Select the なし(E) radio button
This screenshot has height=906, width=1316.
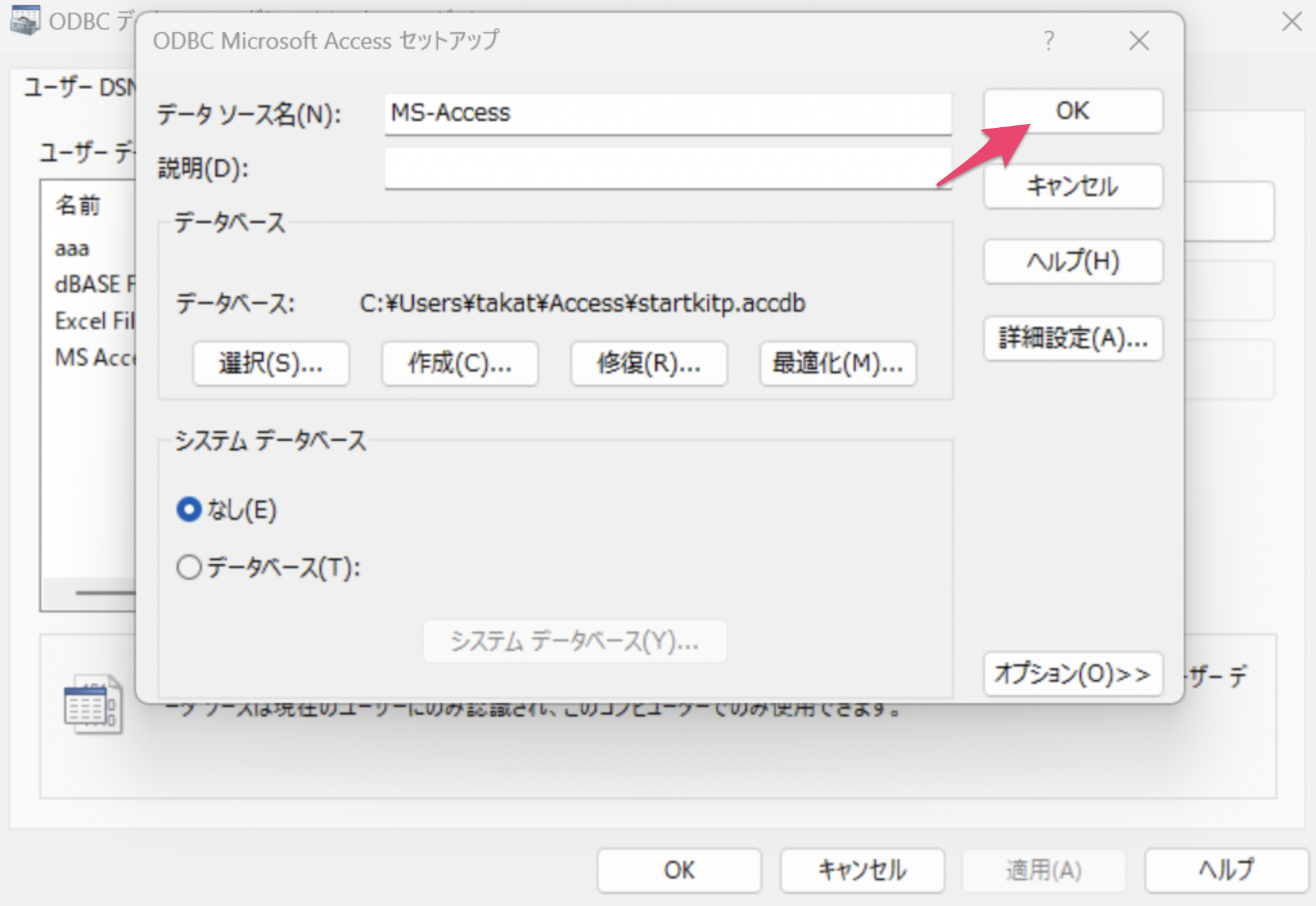point(189,510)
